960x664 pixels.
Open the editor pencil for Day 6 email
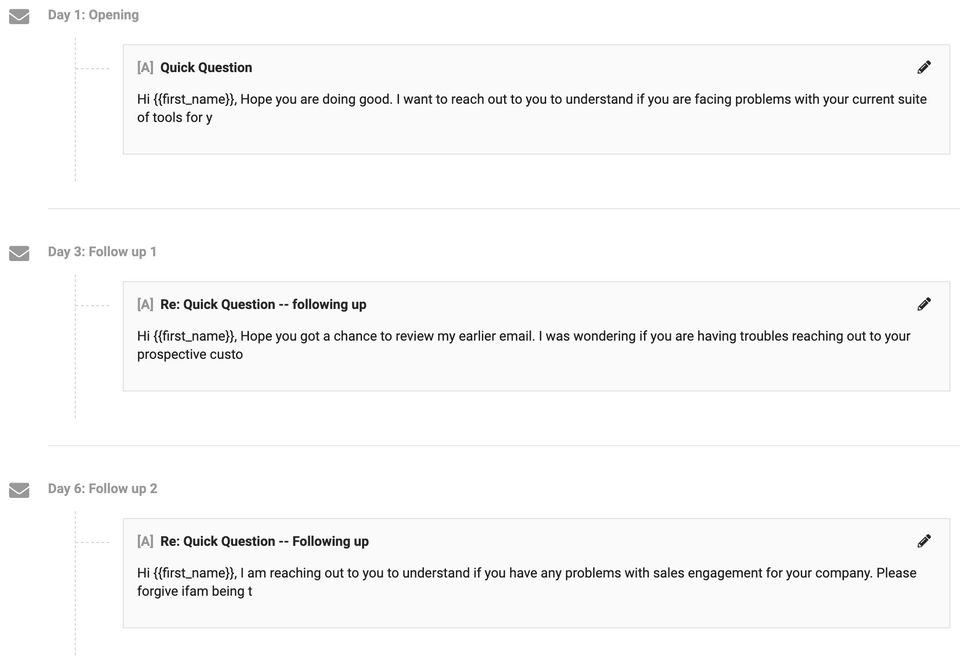(924, 541)
